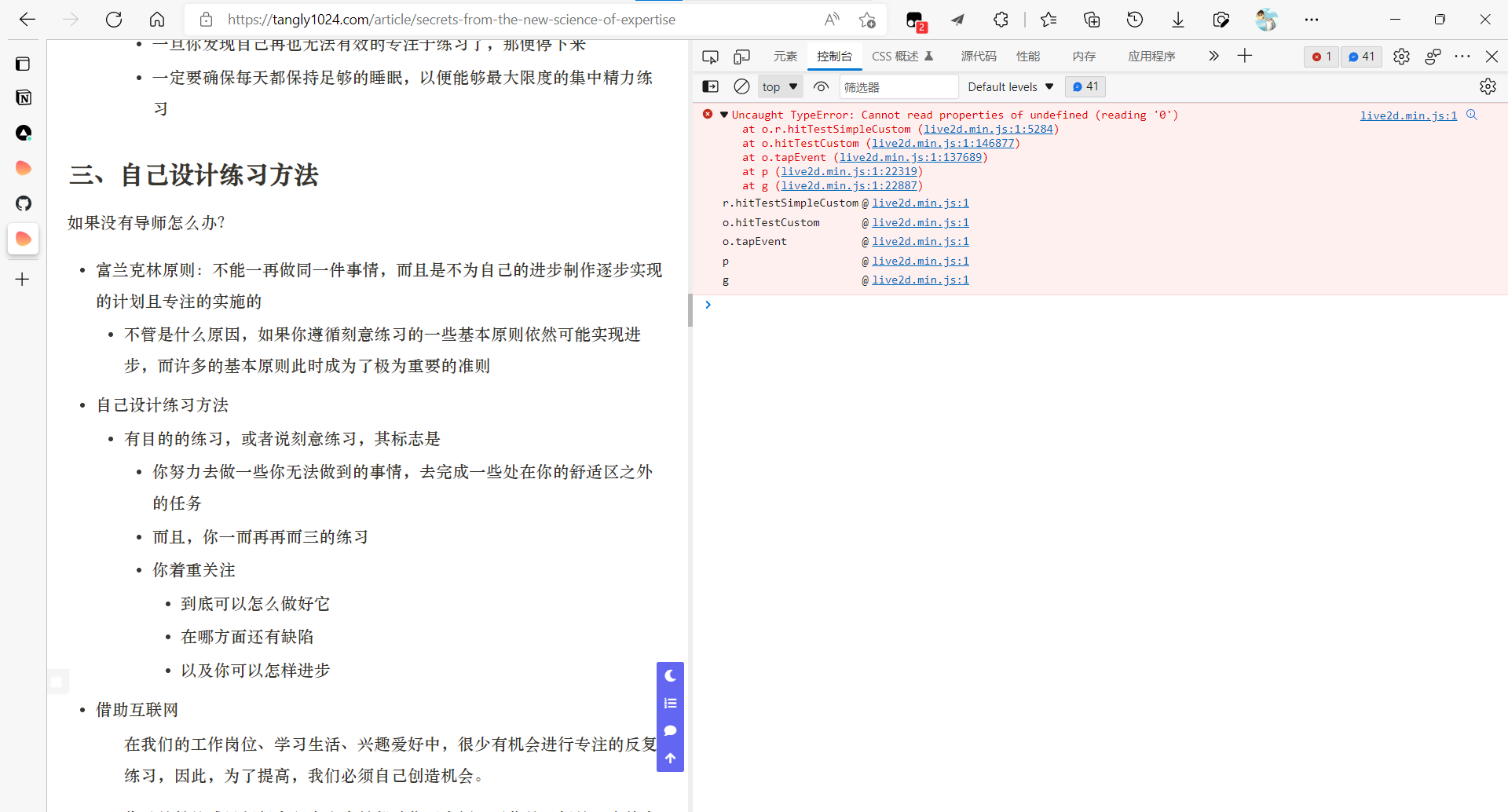Open the Default levels dropdown
The image size is (1508, 812).
coord(1010,86)
